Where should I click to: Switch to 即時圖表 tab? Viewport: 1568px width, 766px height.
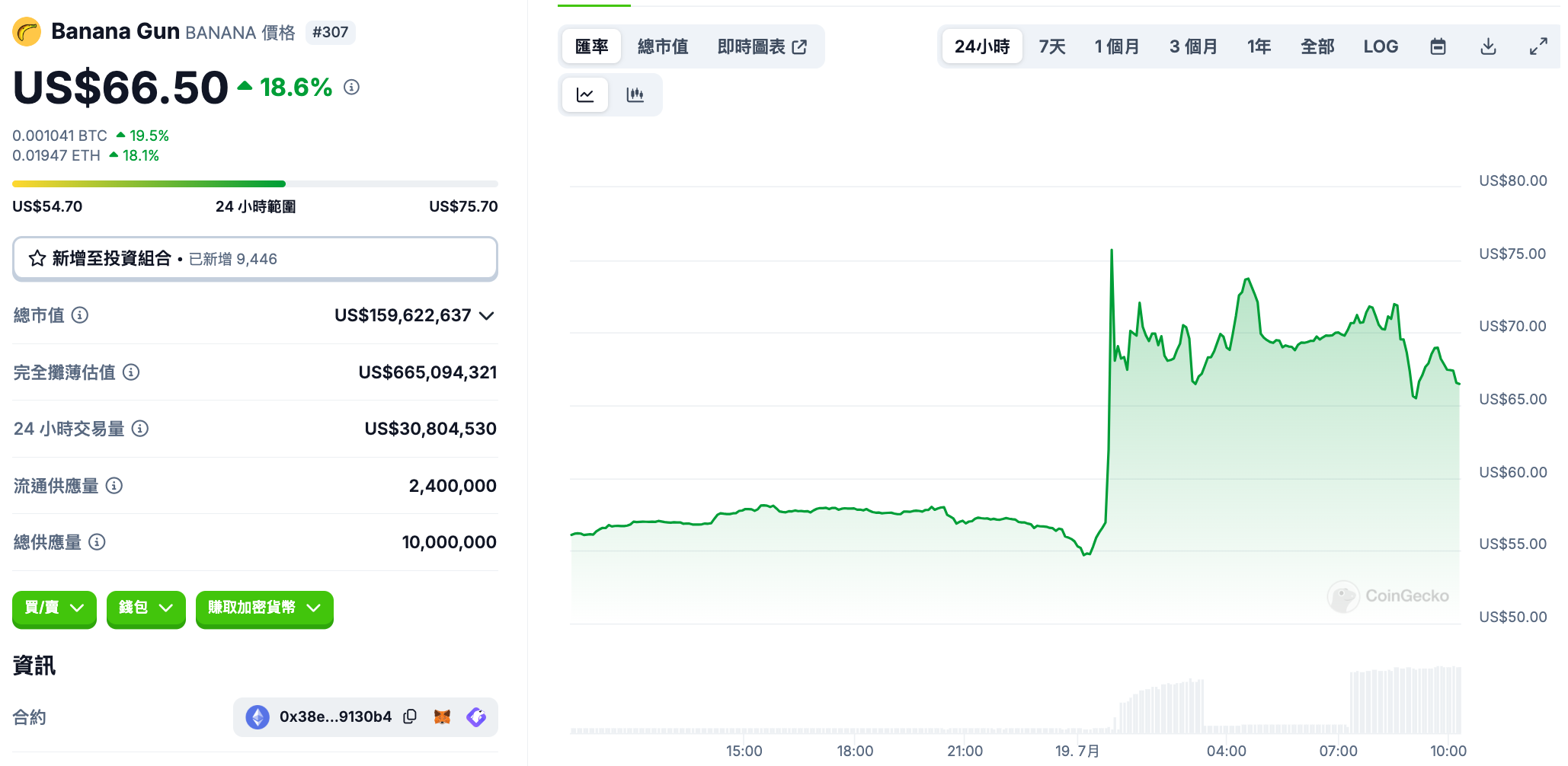(x=753, y=46)
